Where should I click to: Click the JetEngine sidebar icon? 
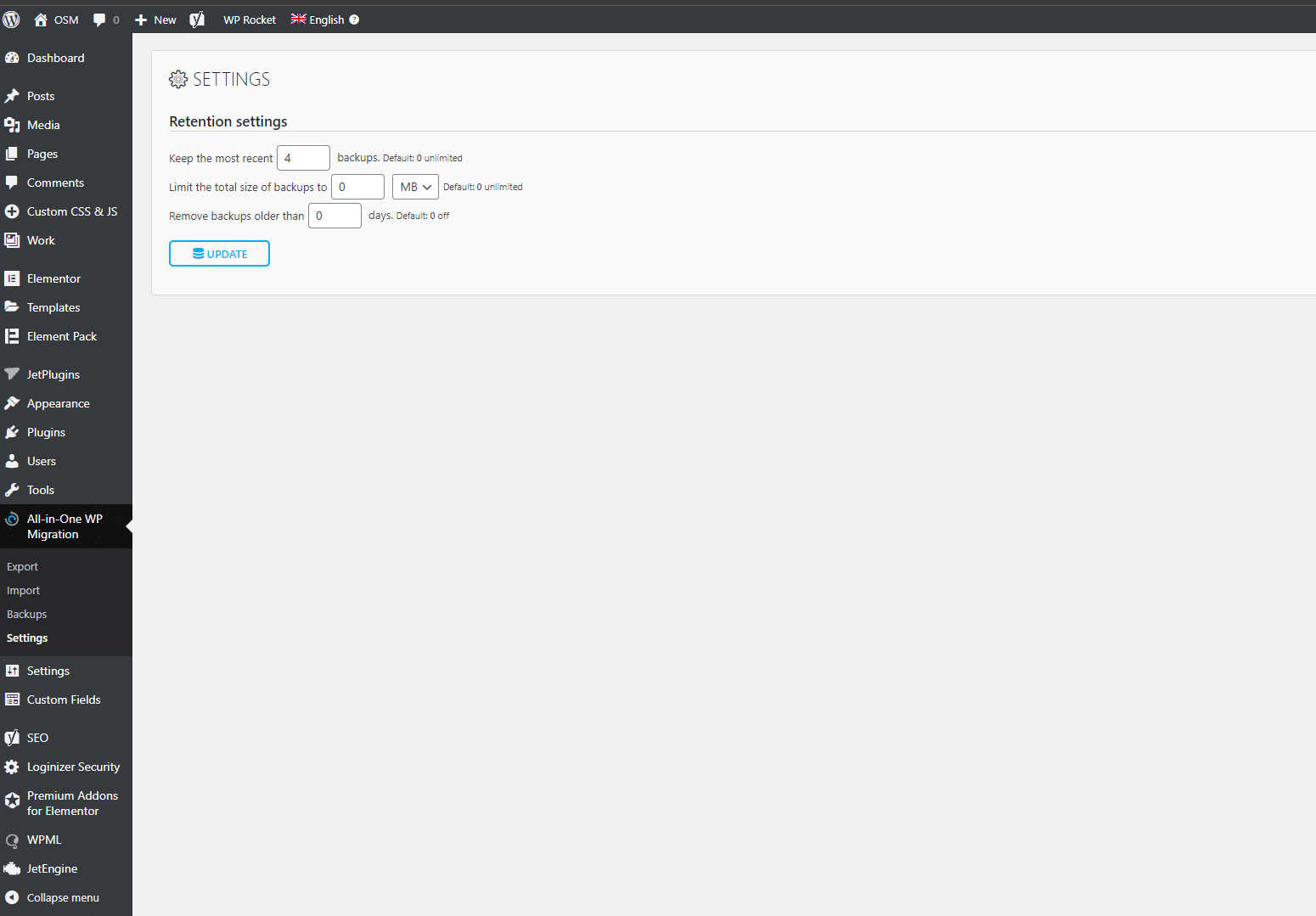[x=12, y=868]
